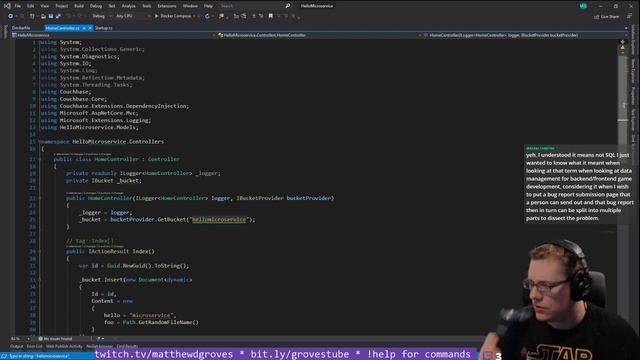
Task: Open the Edit menu
Action: [x=31, y=6]
